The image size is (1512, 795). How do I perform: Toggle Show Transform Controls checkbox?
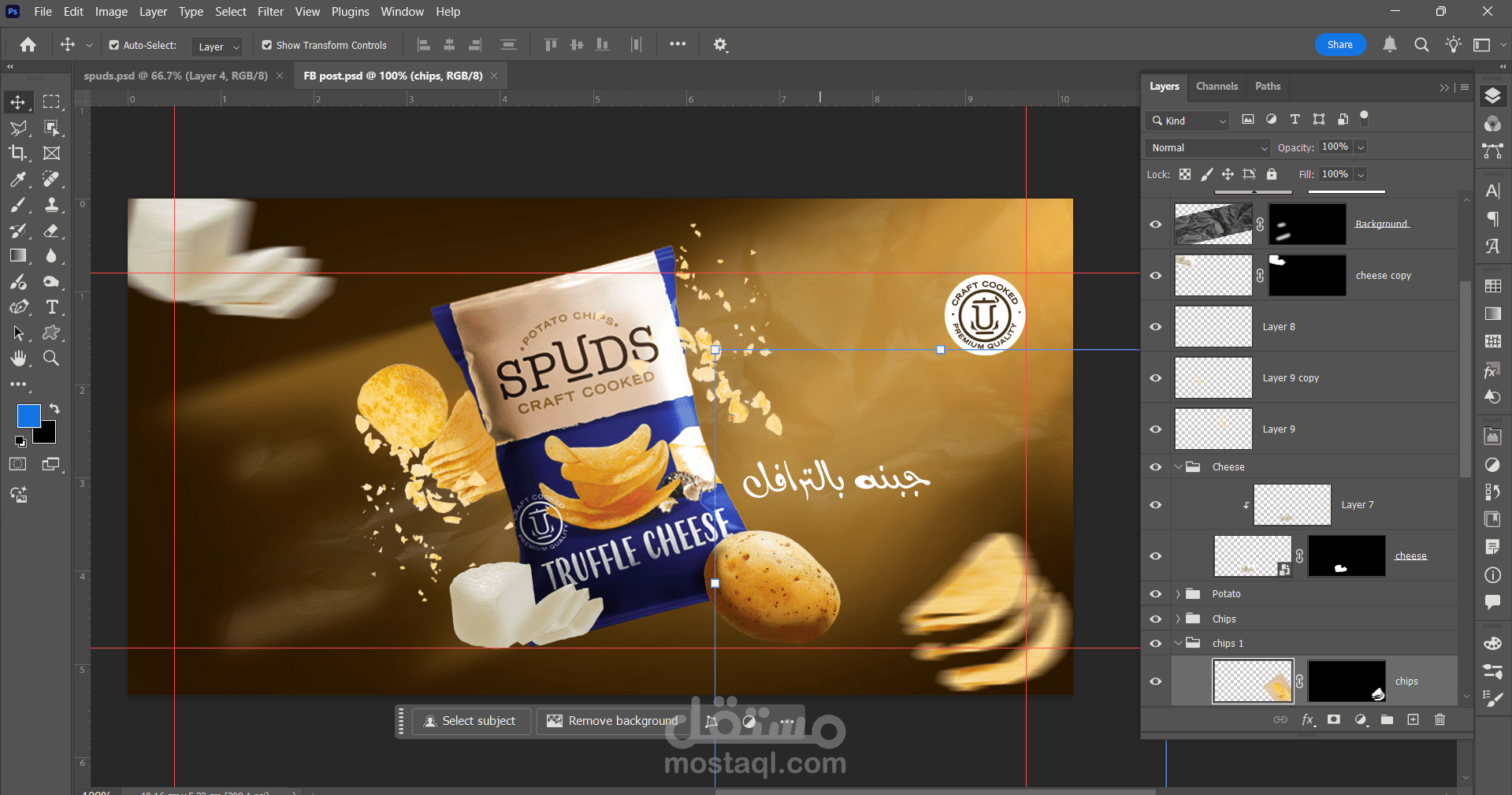coord(267,46)
